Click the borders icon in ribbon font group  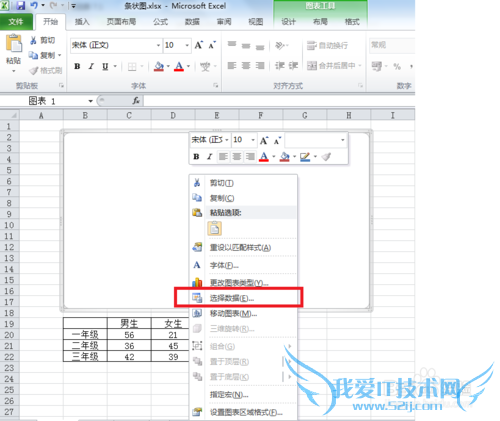point(132,67)
